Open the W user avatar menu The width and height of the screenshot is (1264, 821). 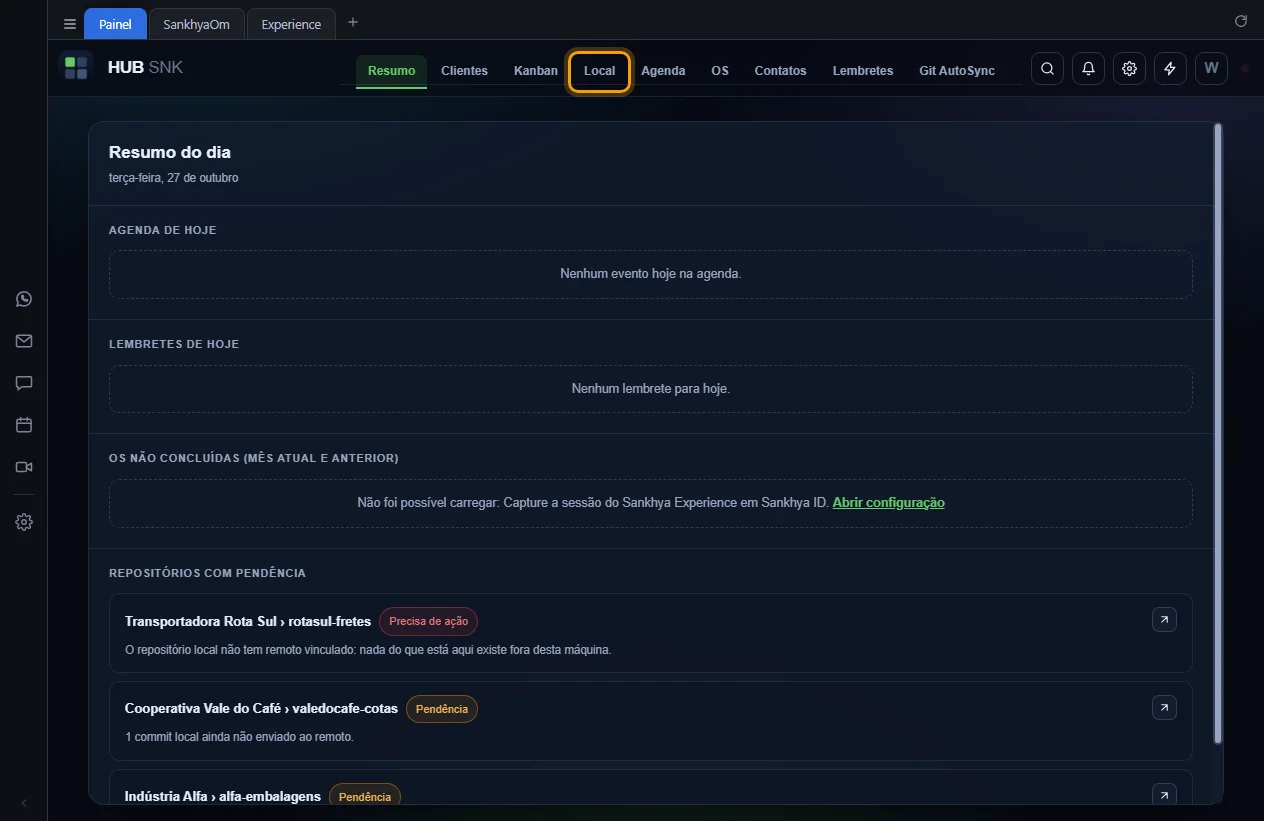pyautogui.click(x=1211, y=68)
